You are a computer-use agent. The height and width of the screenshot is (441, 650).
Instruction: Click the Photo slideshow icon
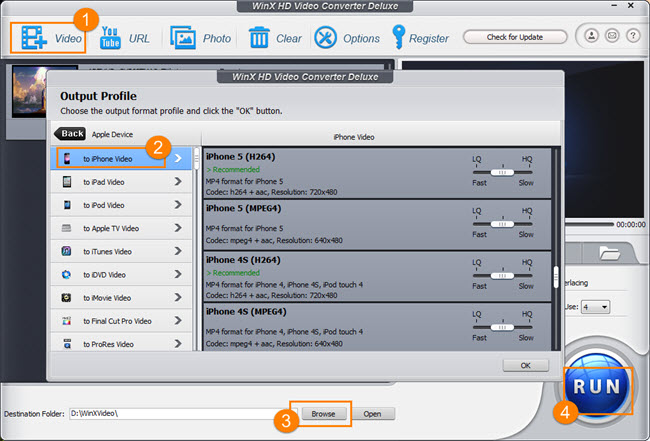[x=183, y=38]
